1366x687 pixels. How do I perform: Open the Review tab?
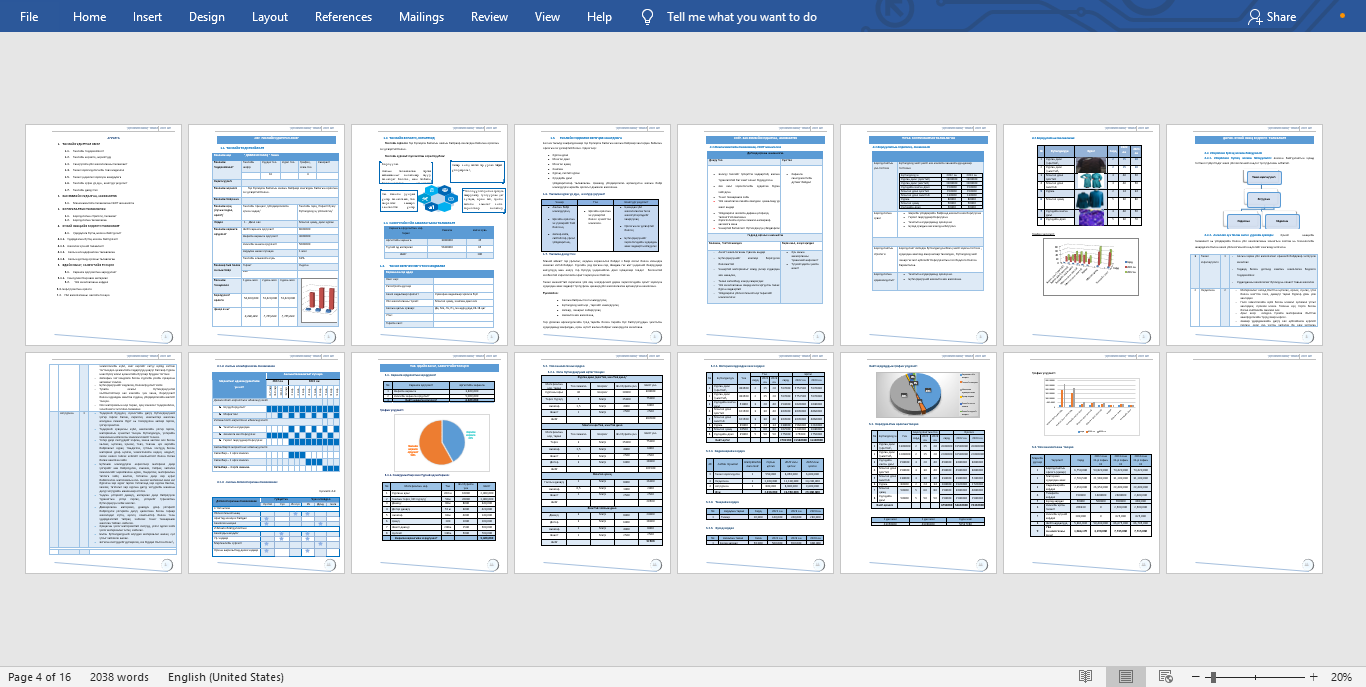pyautogui.click(x=489, y=17)
